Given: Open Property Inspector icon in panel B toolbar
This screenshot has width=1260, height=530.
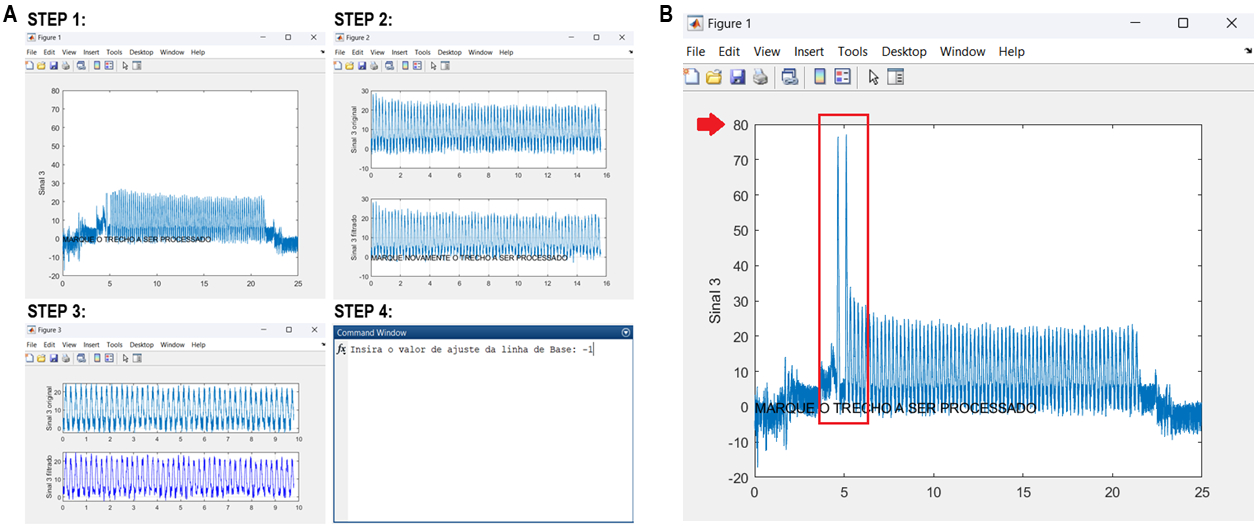Looking at the screenshot, I should point(895,76).
